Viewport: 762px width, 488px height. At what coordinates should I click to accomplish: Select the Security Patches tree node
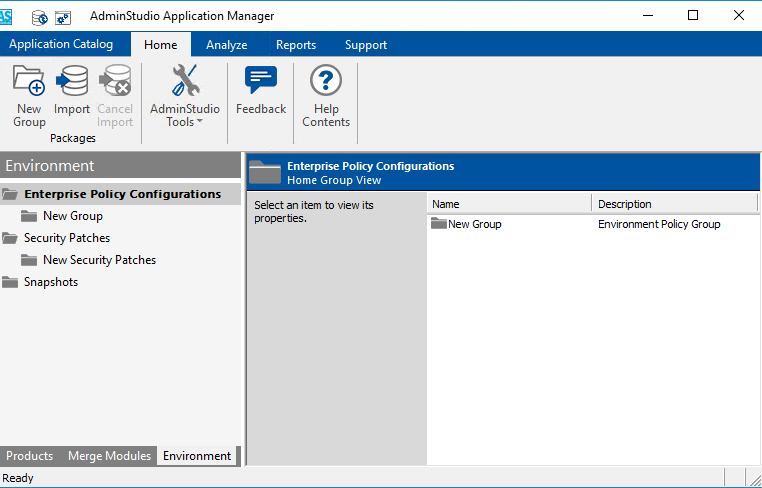point(66,238)
